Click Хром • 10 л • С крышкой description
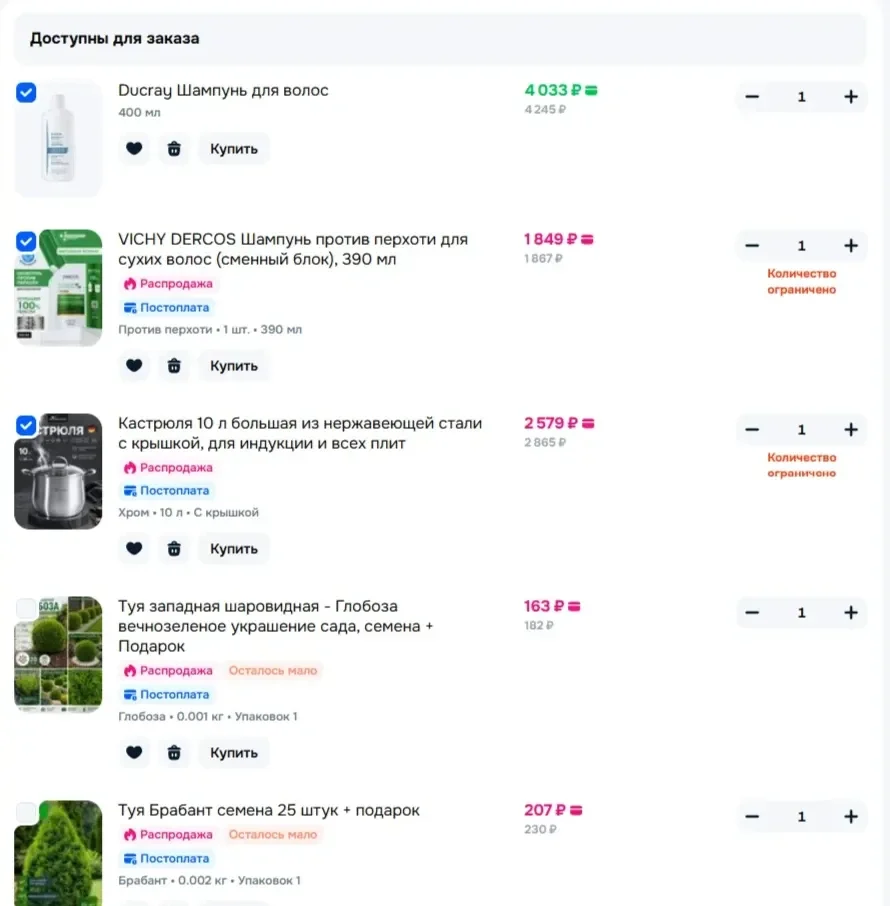Viewport: 890px width, 906px height. pyautogui.click(x=188, y=513)
